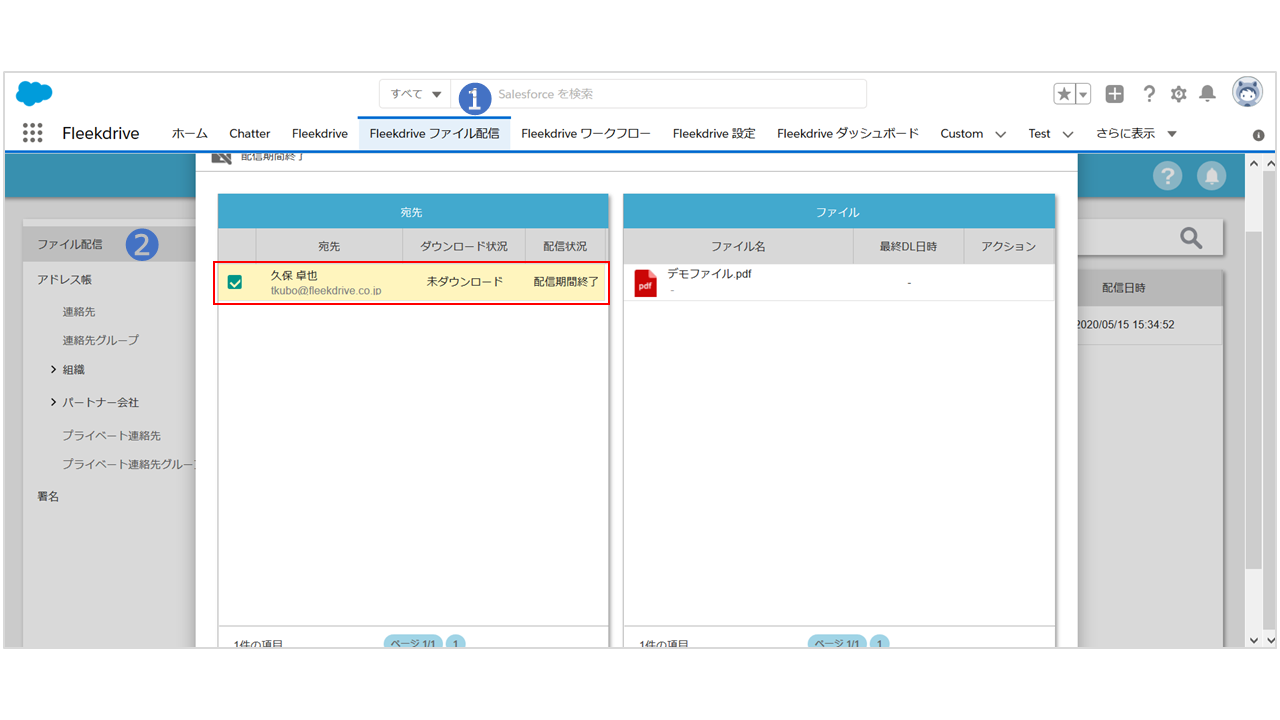This screenshot has width=1280, height=720.
Task: Expand the パートナー会社 tree node
Action: 53,402
